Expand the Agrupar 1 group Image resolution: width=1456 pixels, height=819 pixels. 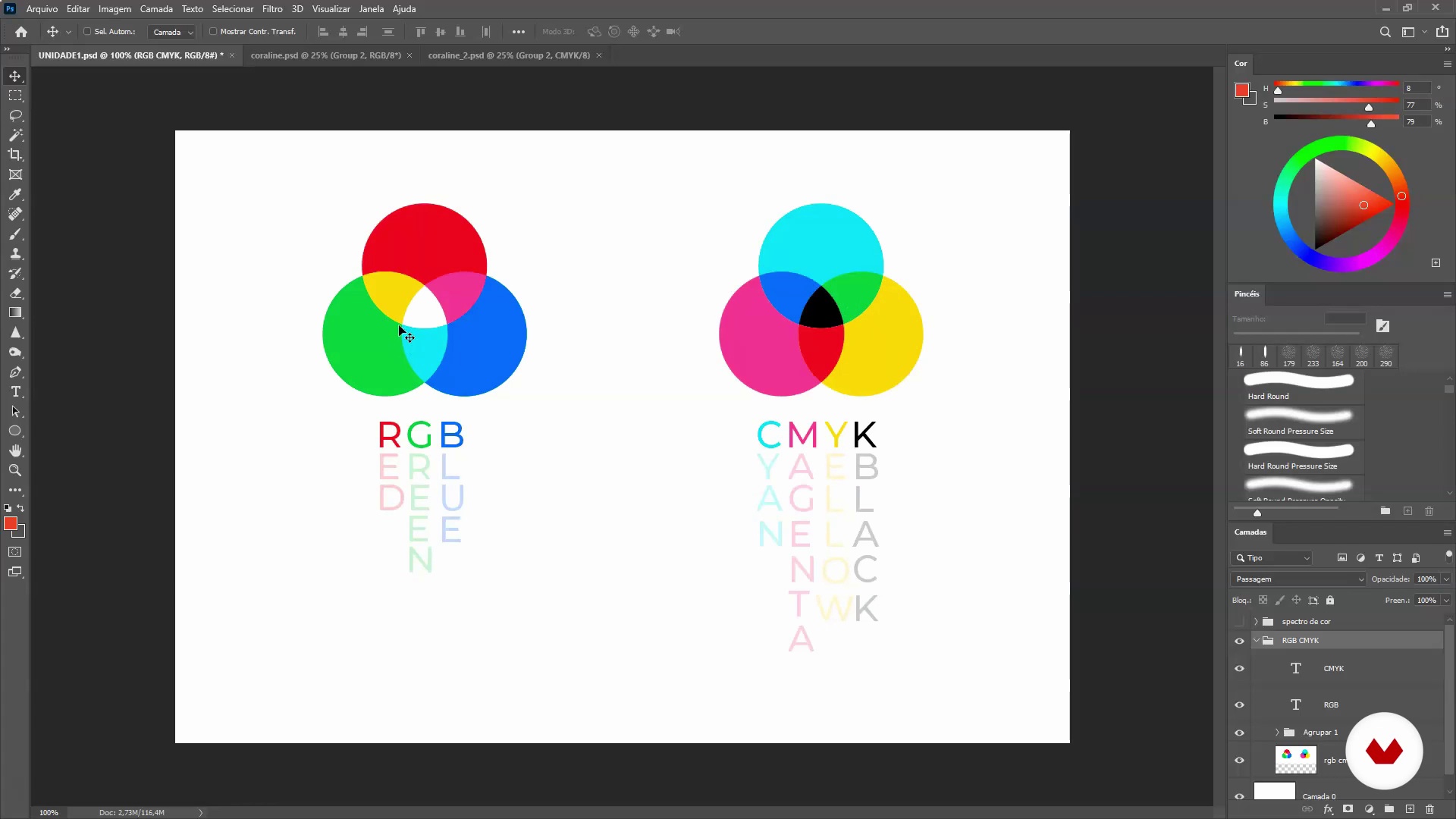(x=1277, y=733)
